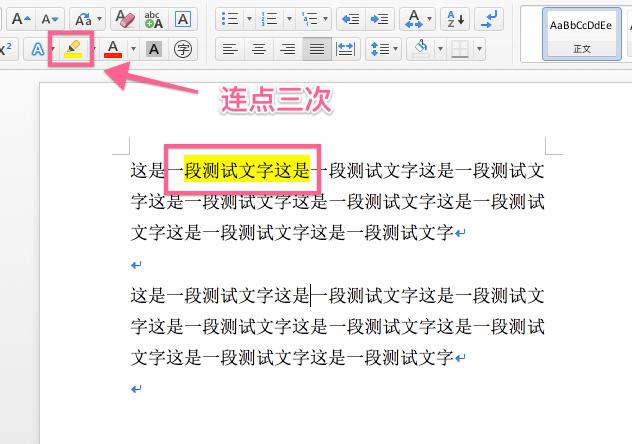Expand the multilevel list dropdown arrow

326,19
